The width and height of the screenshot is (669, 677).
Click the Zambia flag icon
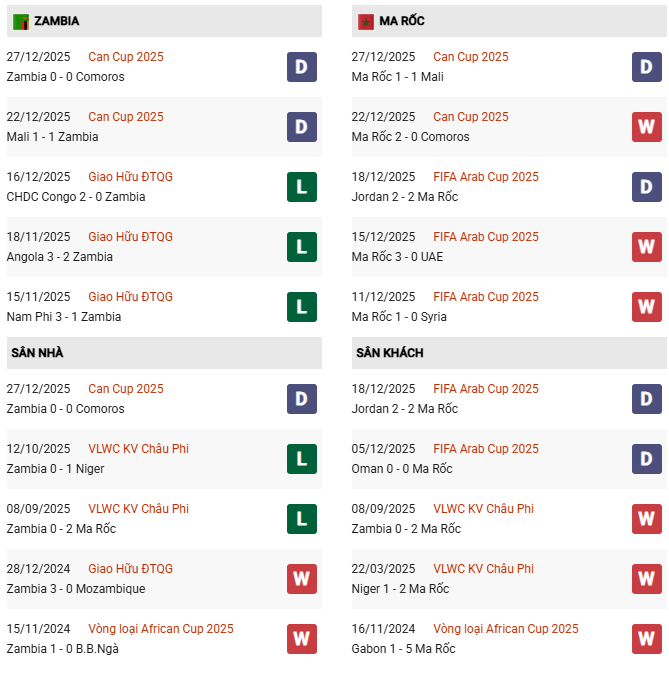21,21
